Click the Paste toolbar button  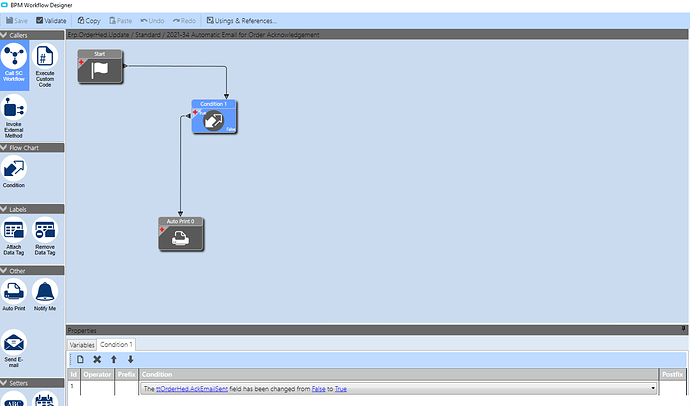point(121,21)
